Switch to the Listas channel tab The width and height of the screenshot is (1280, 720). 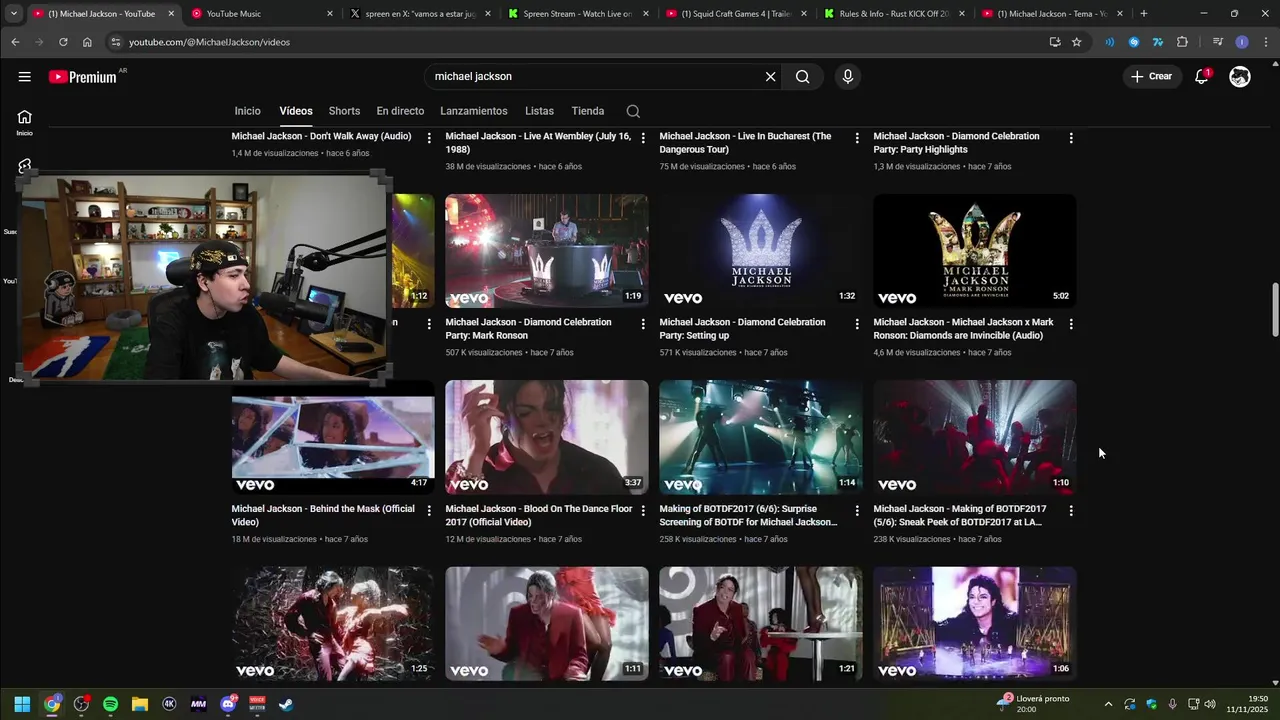[539, 111]
